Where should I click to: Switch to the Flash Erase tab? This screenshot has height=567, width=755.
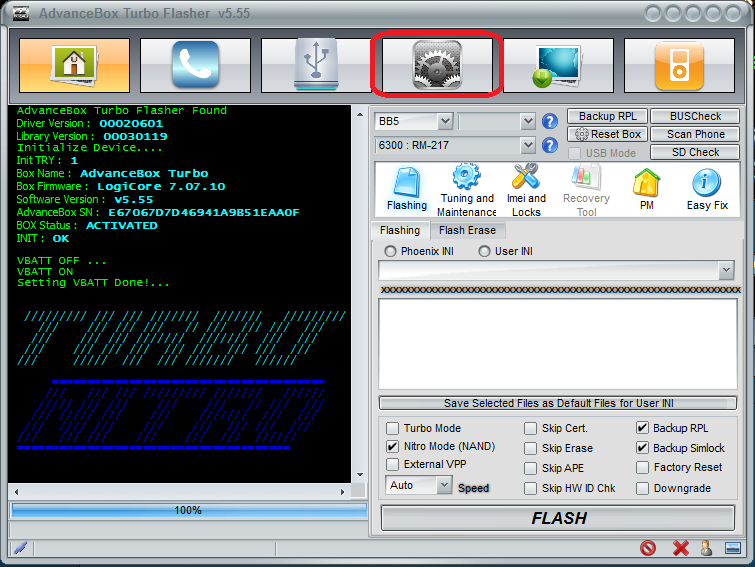point(467,231)
